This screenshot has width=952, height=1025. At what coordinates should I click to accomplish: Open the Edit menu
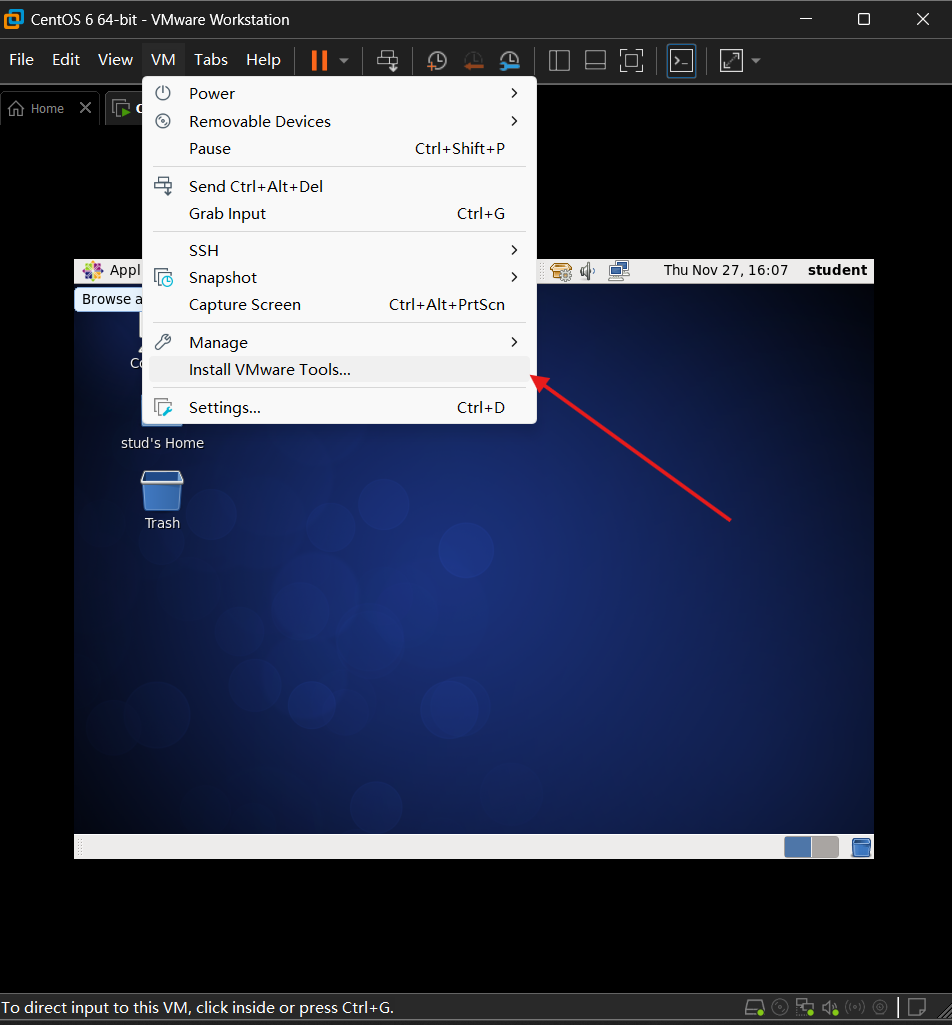pos(66,59)
